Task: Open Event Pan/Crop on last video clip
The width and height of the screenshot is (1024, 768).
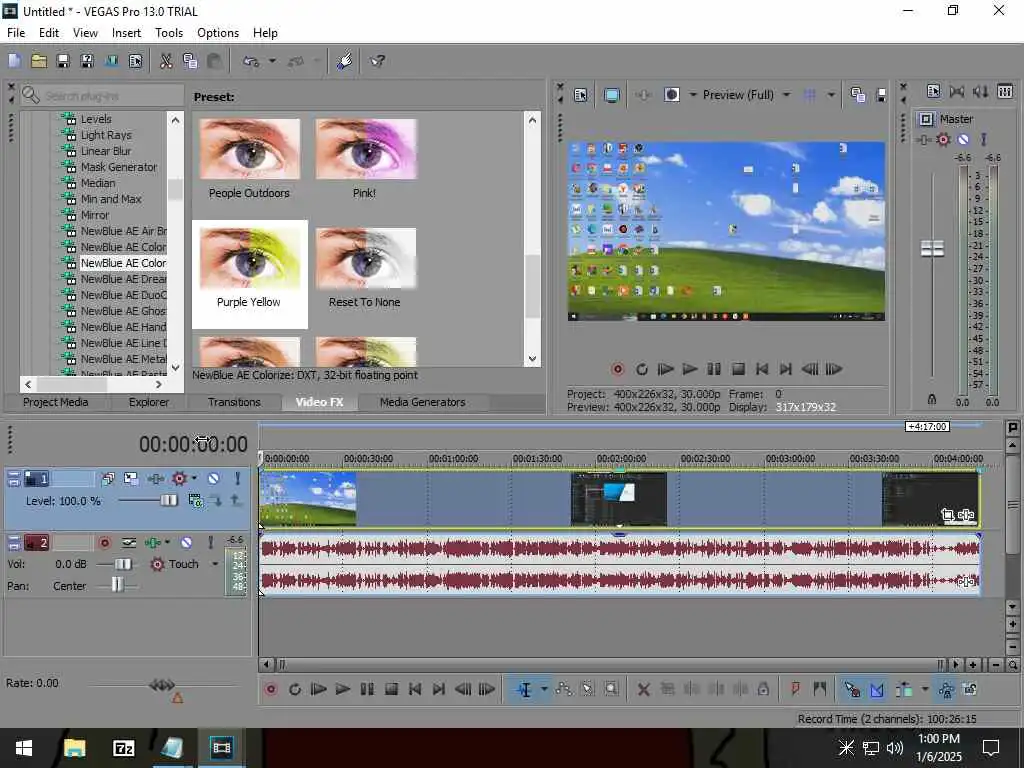Action: [948, 515]
